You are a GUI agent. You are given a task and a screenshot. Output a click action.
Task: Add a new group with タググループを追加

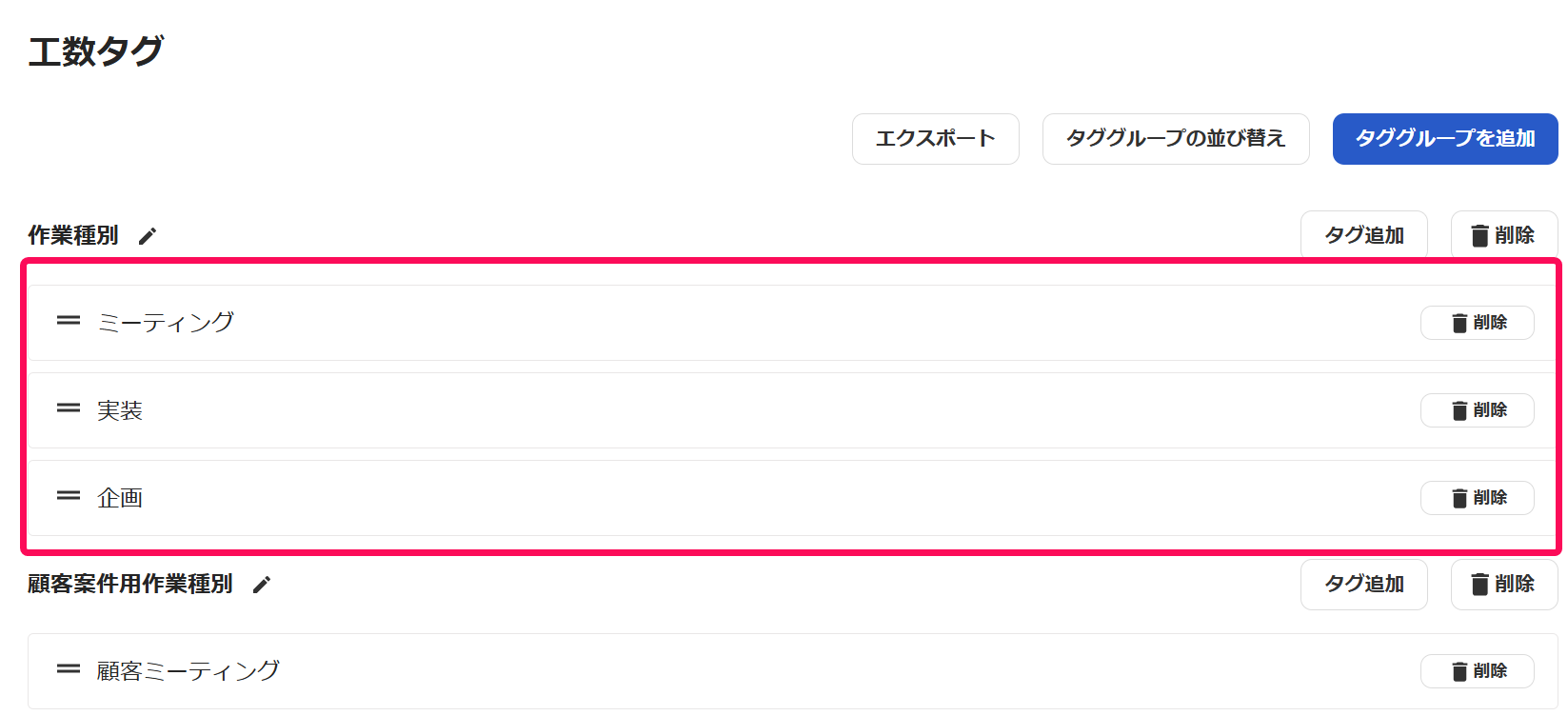(x=1445, y=139)
